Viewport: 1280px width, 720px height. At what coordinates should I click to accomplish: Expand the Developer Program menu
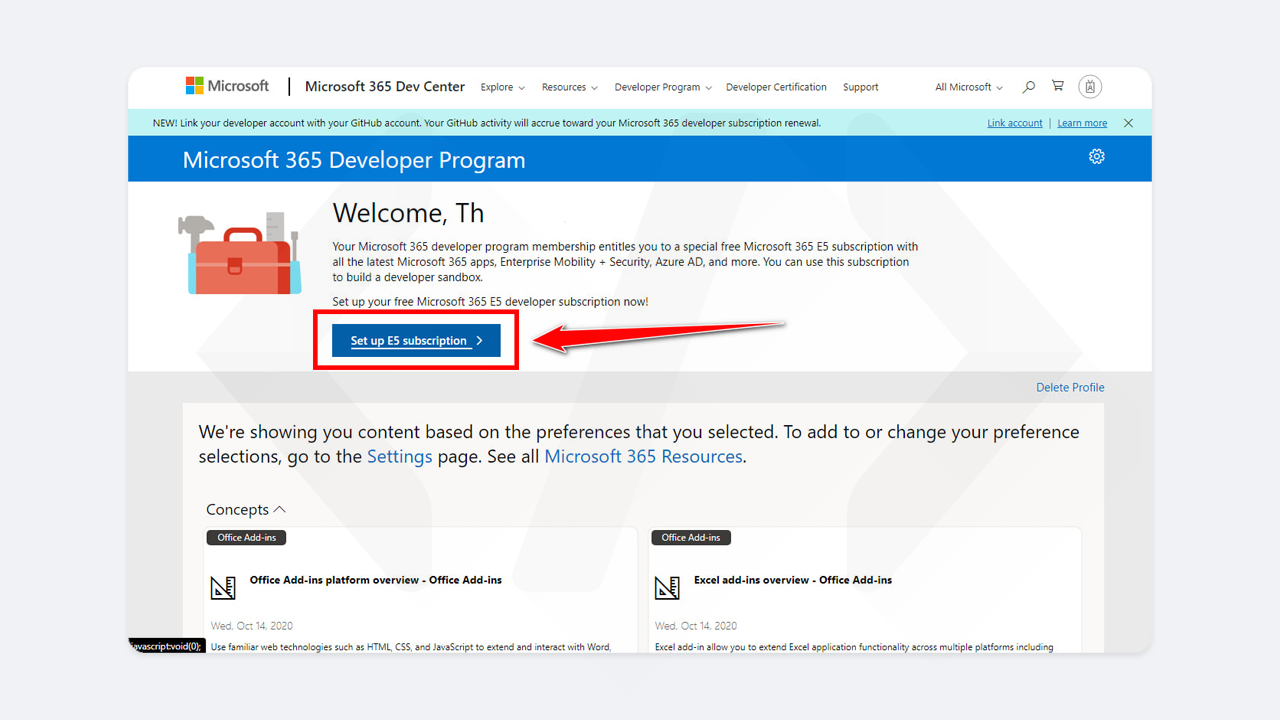click(x=663, y=87)
